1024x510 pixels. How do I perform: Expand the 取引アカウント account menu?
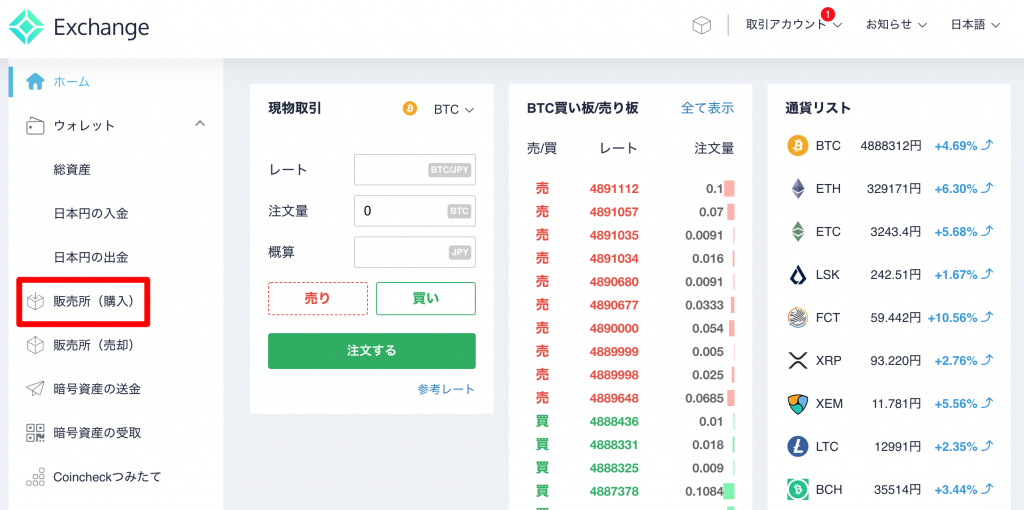click(793, 25)
